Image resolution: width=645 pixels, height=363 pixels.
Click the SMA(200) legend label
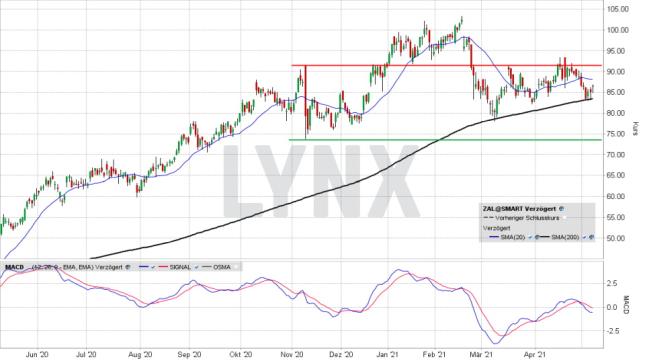565,237
